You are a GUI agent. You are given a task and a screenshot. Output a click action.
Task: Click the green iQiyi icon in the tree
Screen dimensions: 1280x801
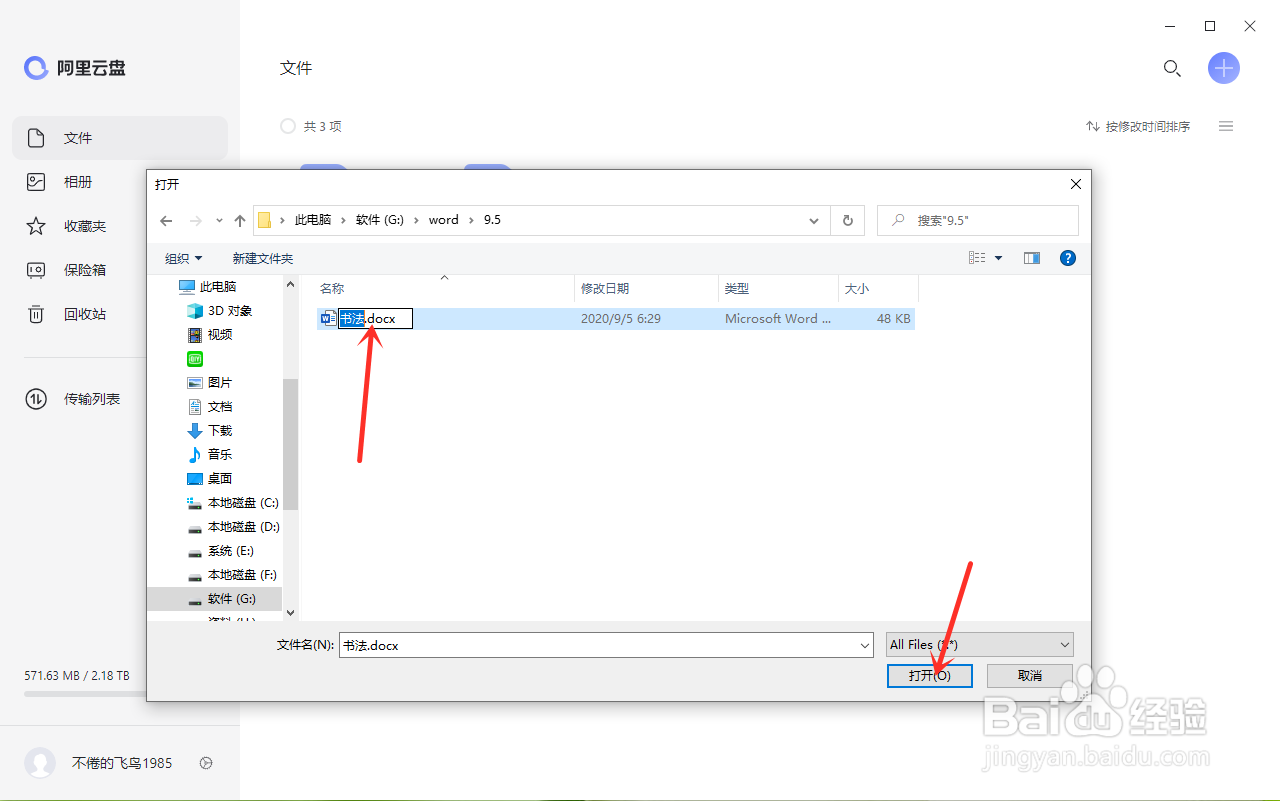click(x=195, y=359)
